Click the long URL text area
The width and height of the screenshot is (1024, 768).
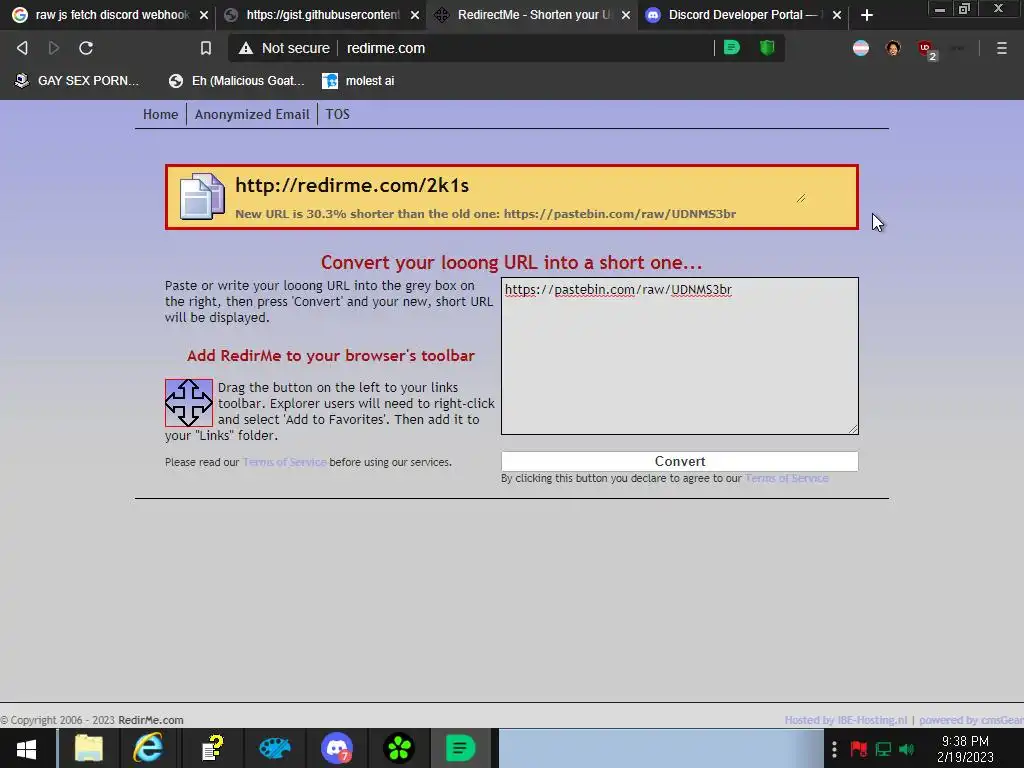[x=679, y=355]
